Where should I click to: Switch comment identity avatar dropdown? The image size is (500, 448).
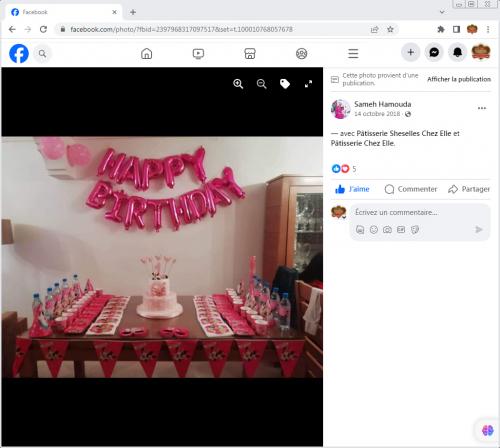[339, 212]
